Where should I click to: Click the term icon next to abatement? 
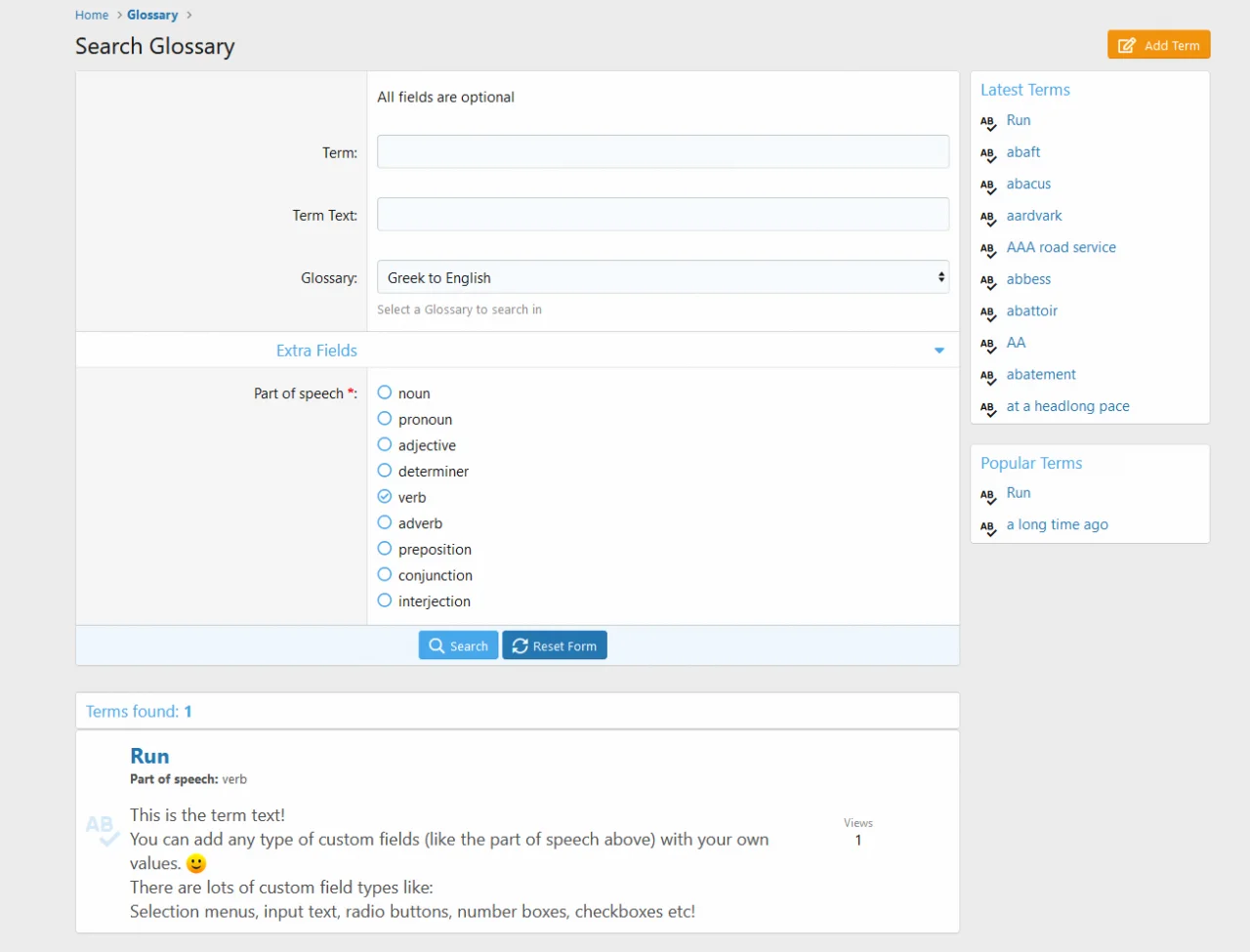[988, 376]
